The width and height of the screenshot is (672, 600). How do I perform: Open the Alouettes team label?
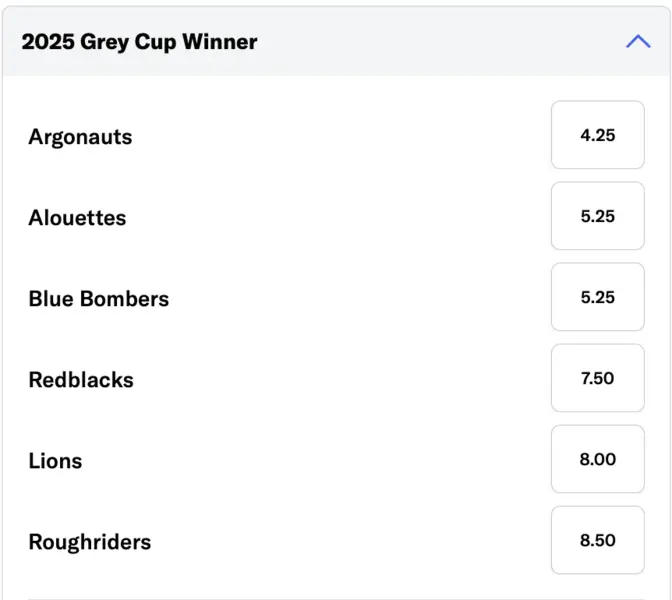pyautogui.click(x=77, y=218)
